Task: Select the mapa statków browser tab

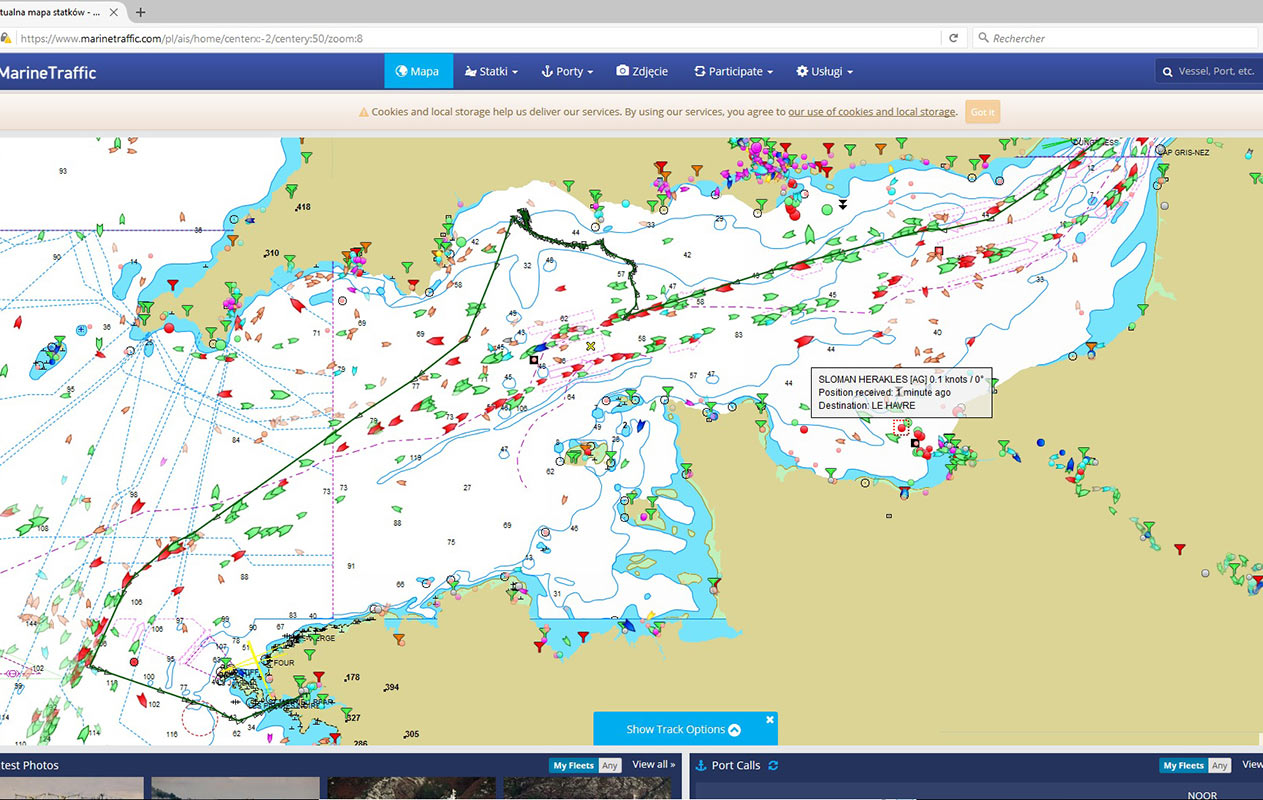Action: (59, 12)
